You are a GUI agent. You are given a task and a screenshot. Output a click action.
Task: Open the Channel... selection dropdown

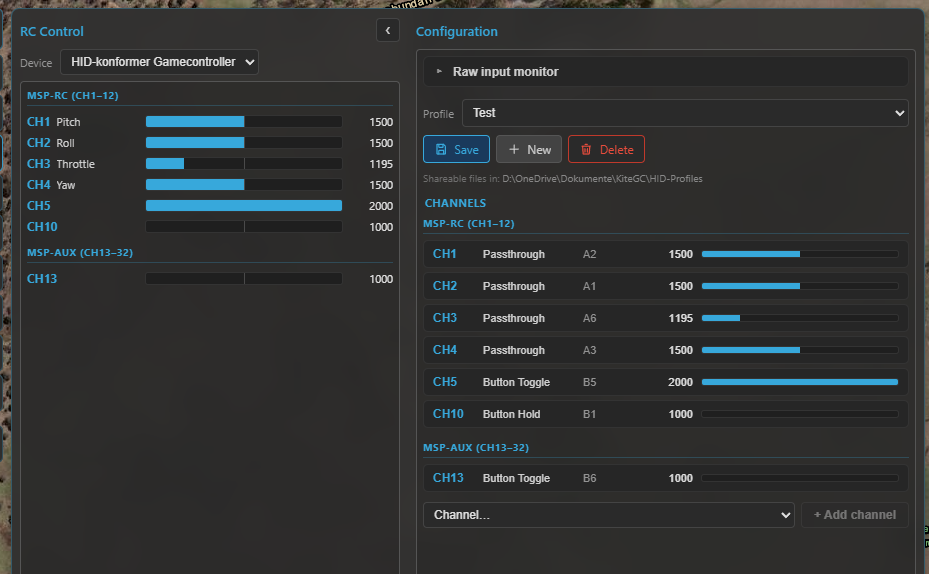608,515
